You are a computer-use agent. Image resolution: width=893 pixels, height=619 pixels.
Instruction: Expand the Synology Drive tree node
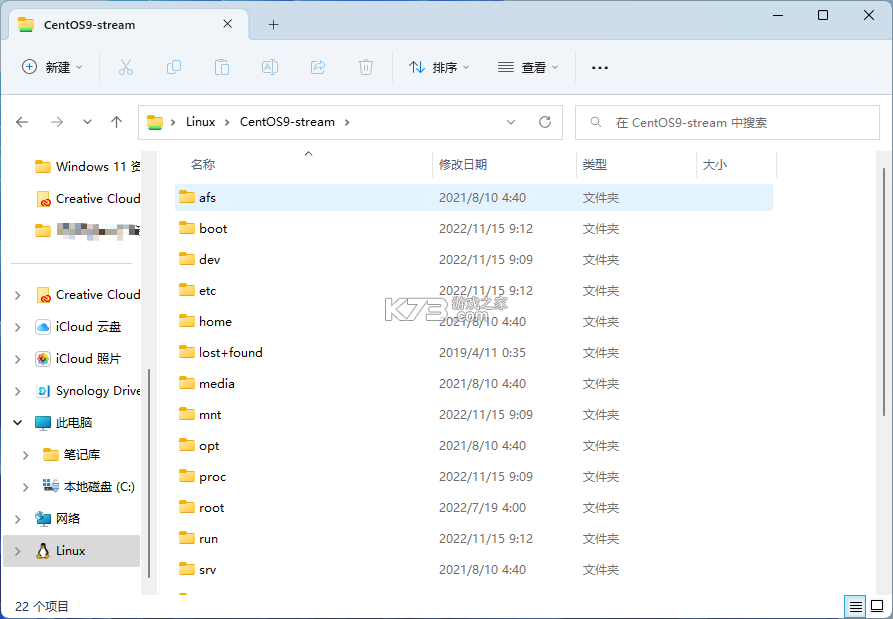coord(18,391)
